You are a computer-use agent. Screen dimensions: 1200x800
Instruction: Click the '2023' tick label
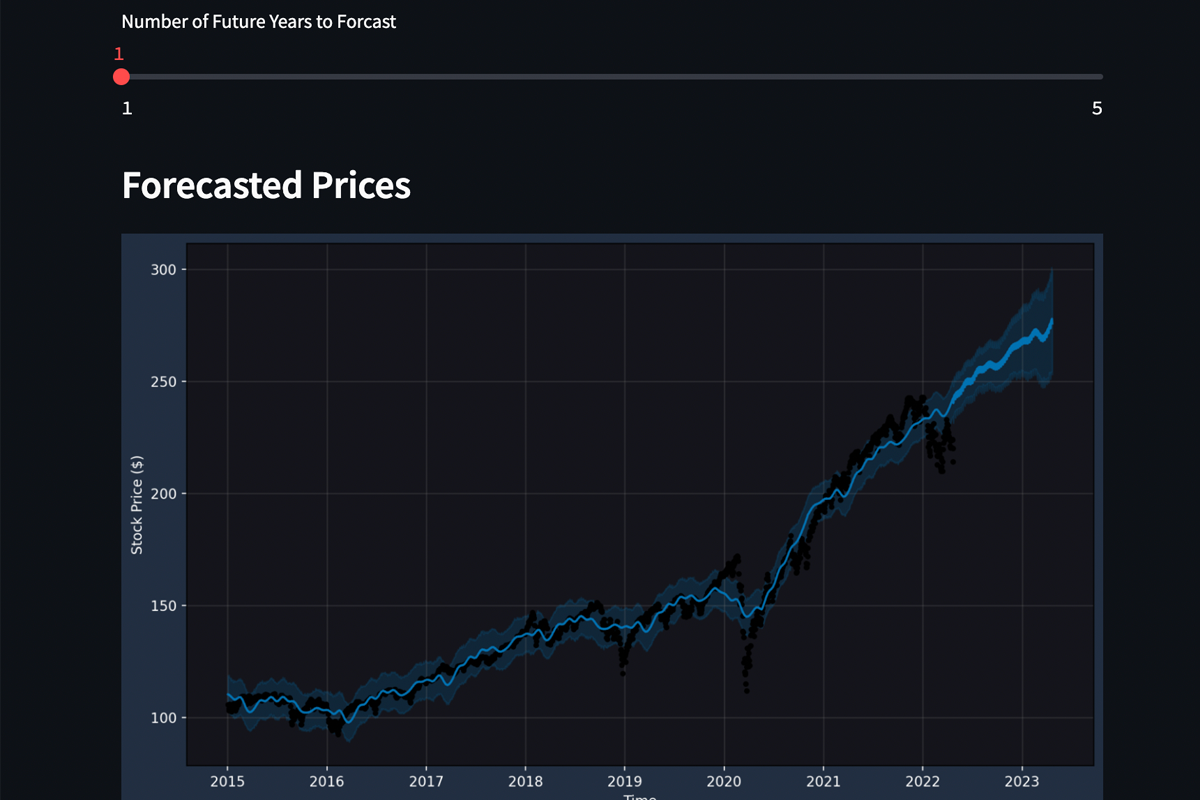click(x=1023, y=781)
